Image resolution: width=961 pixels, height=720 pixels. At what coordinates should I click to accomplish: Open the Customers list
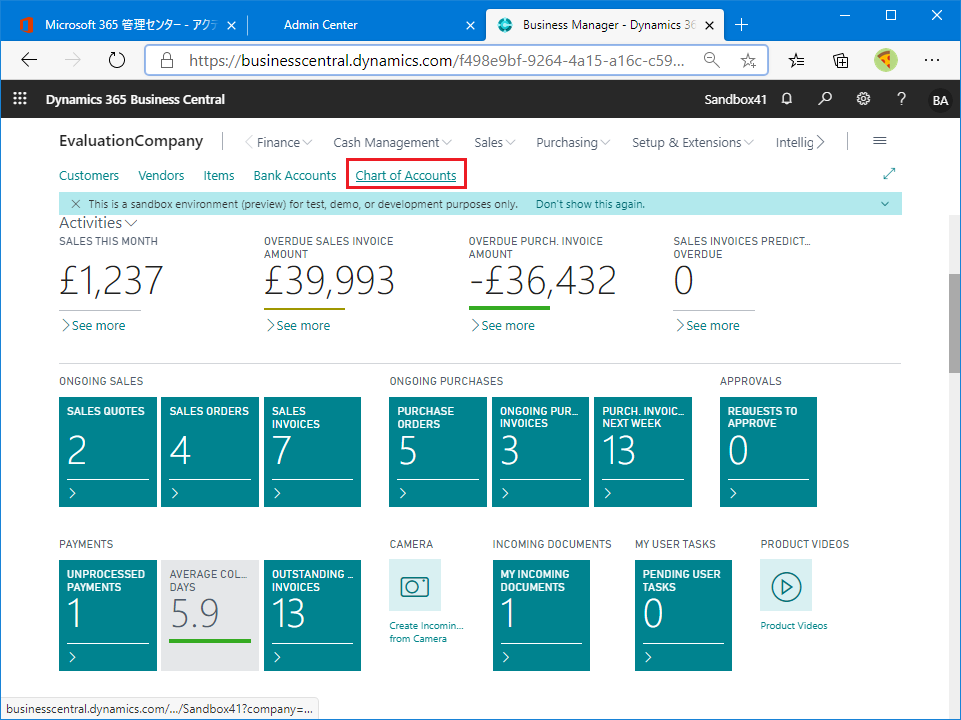89,175
